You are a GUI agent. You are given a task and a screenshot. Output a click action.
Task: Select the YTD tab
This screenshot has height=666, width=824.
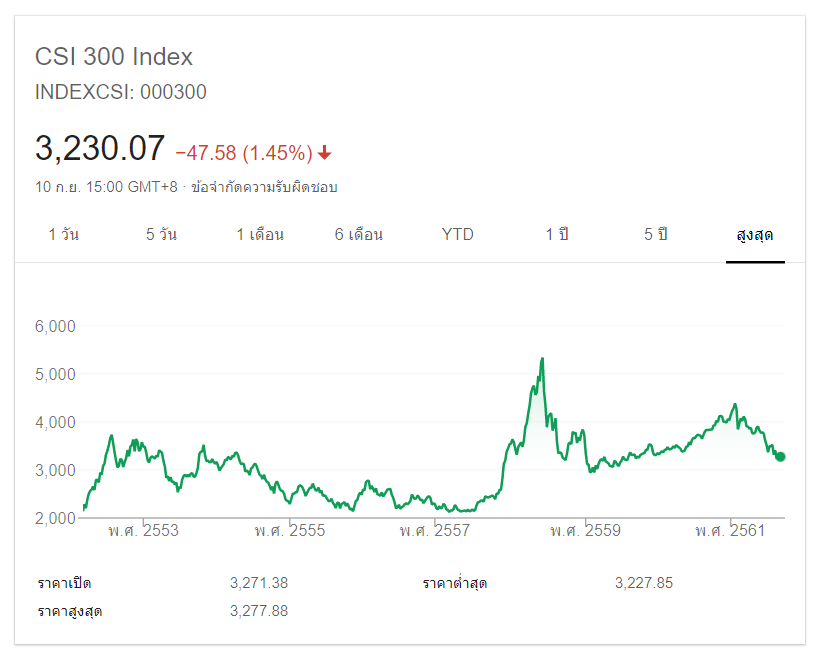click(458, 235)
